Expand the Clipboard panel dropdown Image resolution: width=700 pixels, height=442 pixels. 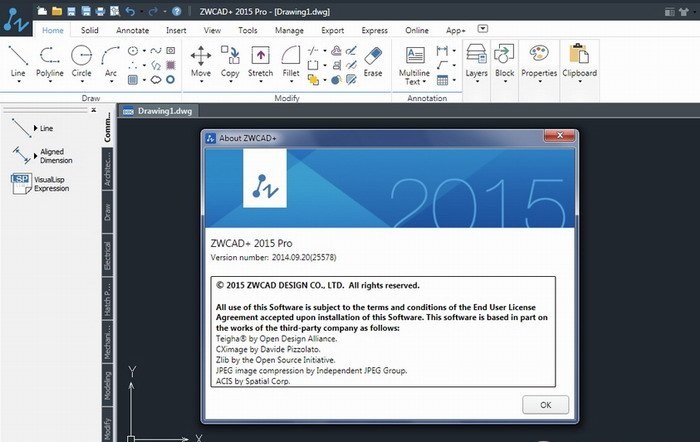579,81
